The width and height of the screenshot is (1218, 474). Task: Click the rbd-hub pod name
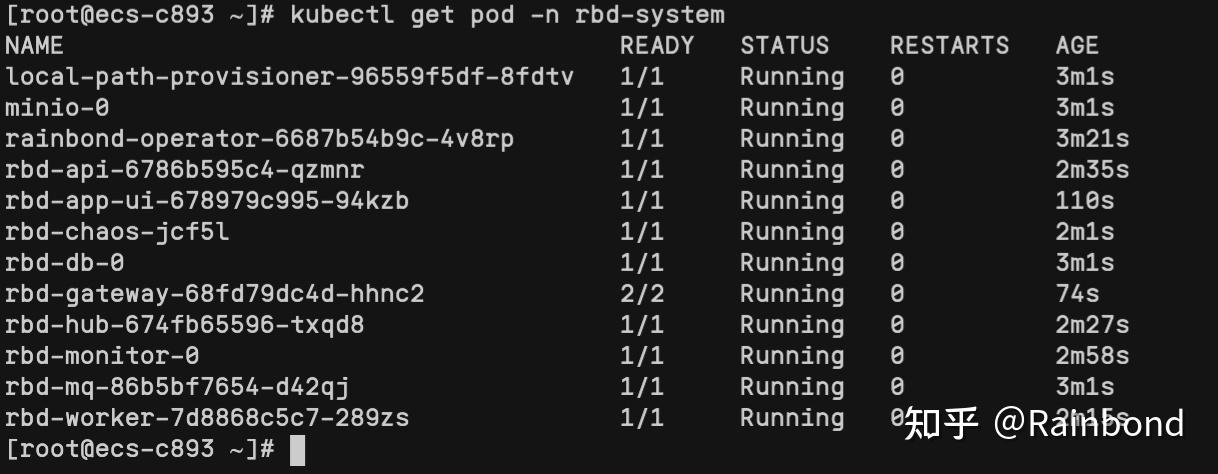[184, 325]
